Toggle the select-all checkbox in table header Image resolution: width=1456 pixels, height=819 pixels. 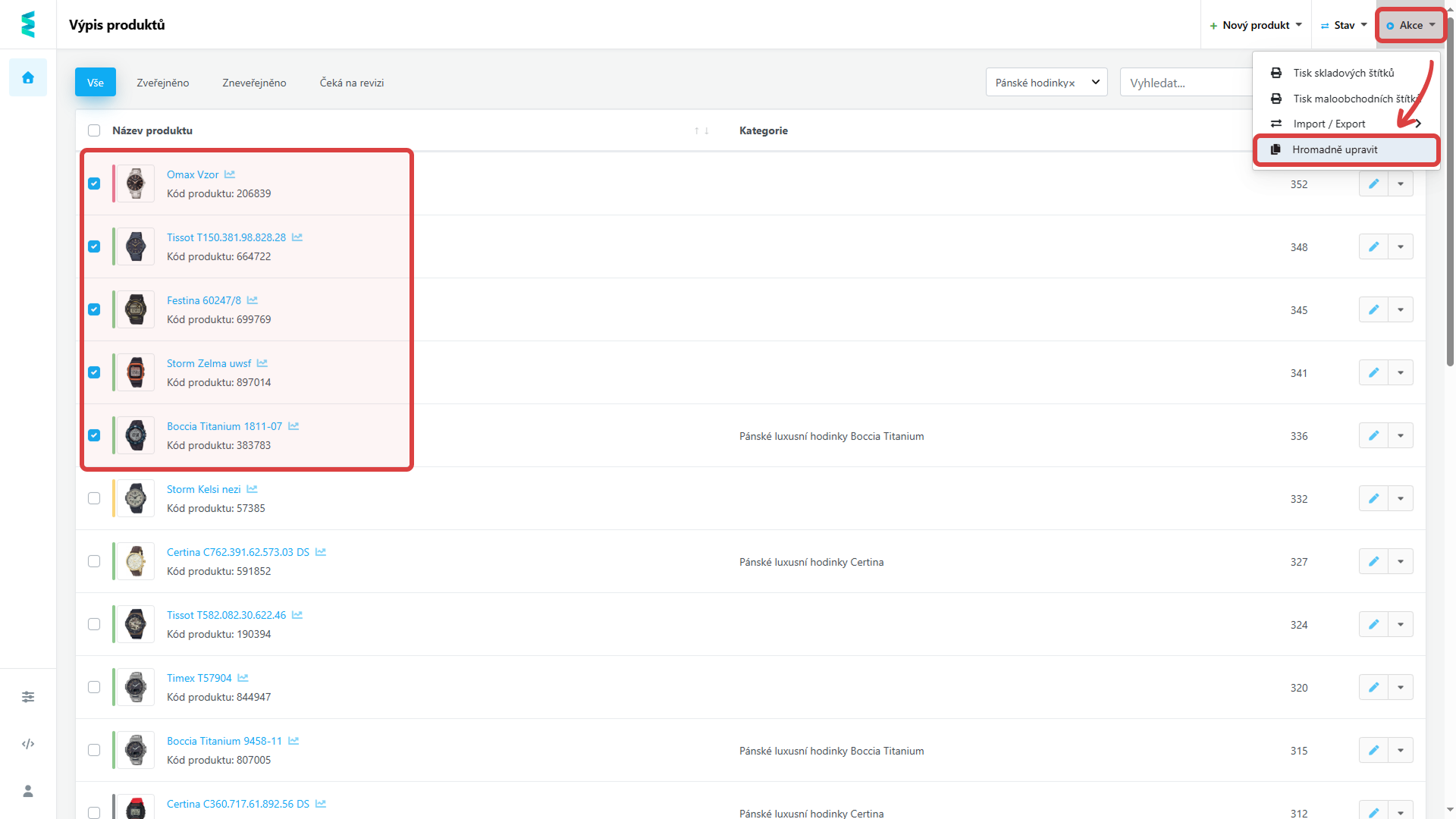94,130
